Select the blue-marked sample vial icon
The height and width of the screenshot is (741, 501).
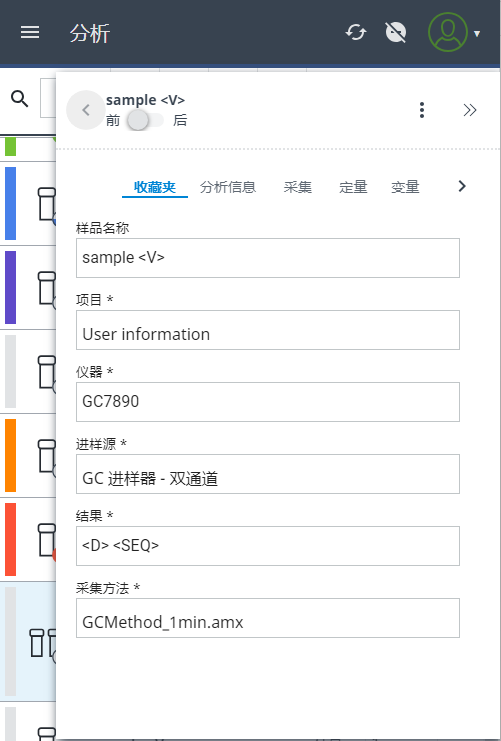coord(47,204)
